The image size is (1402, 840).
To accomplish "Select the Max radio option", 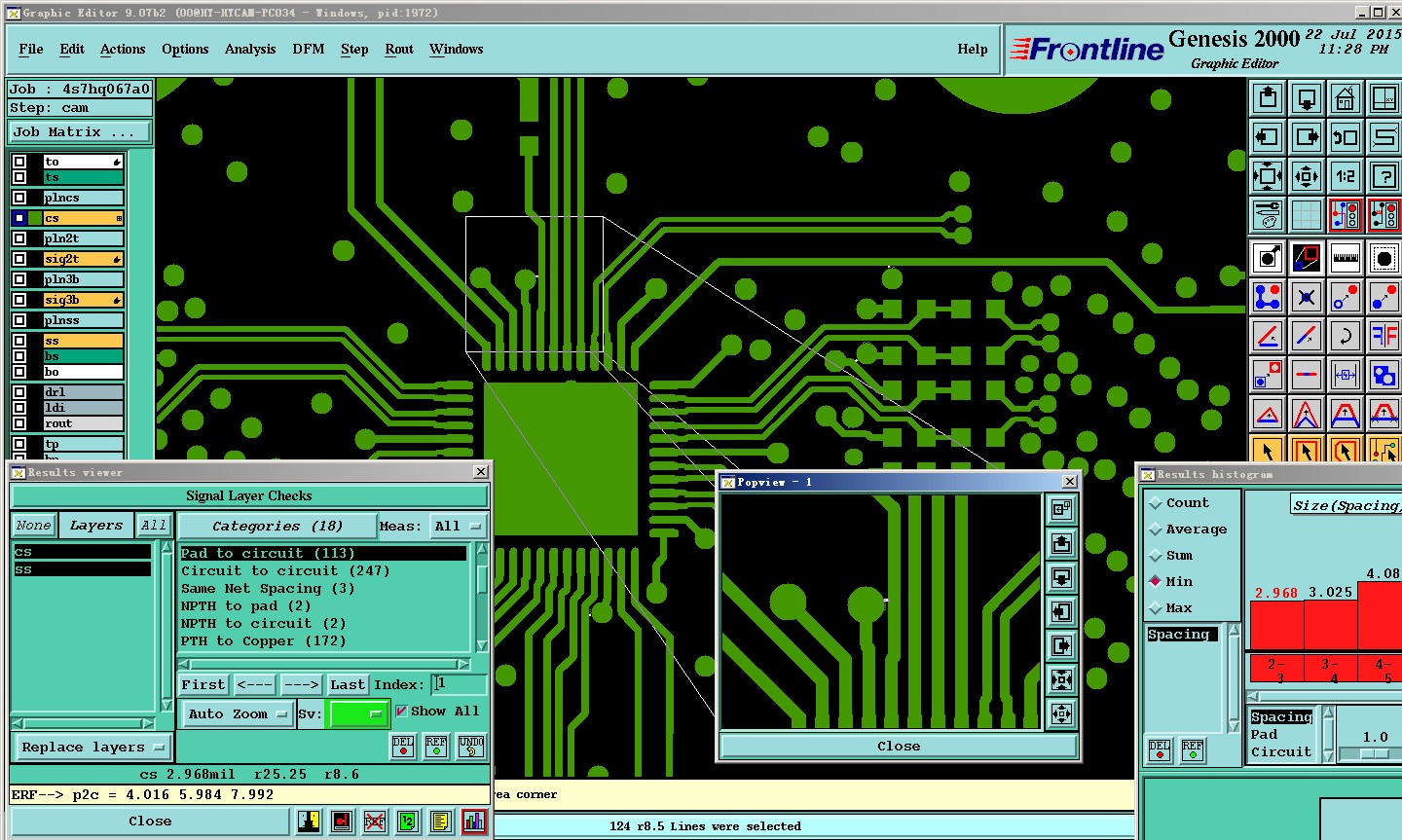I will [x=1156, y=608].
